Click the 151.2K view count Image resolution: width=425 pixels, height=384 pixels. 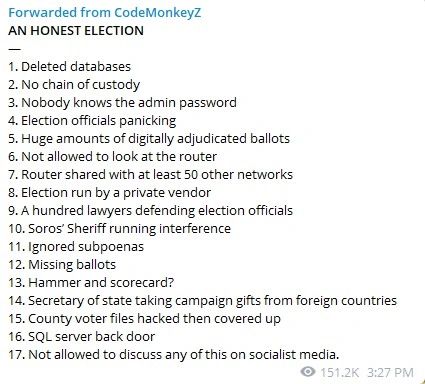(x=340, y=372)
